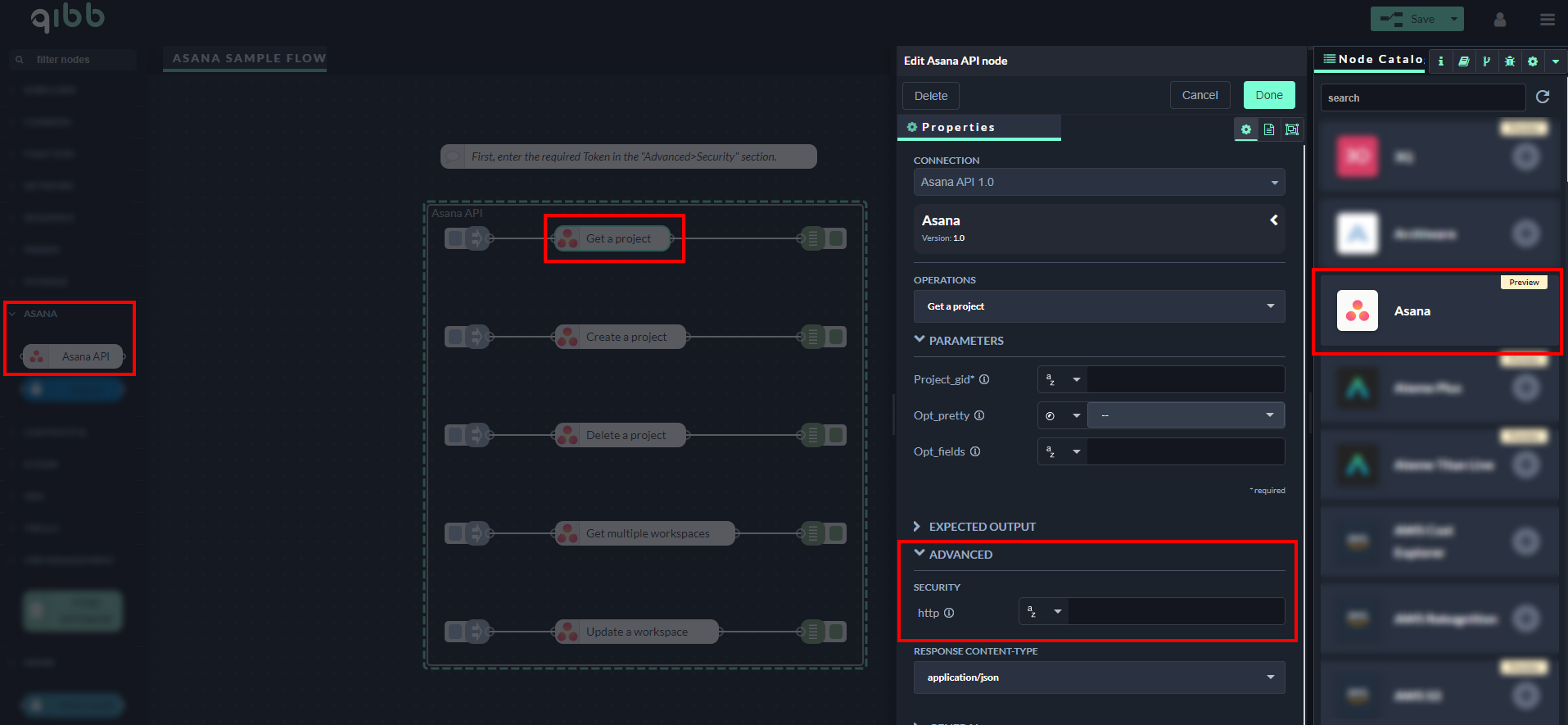Refresh the node catalog list

pos(1543,97)
